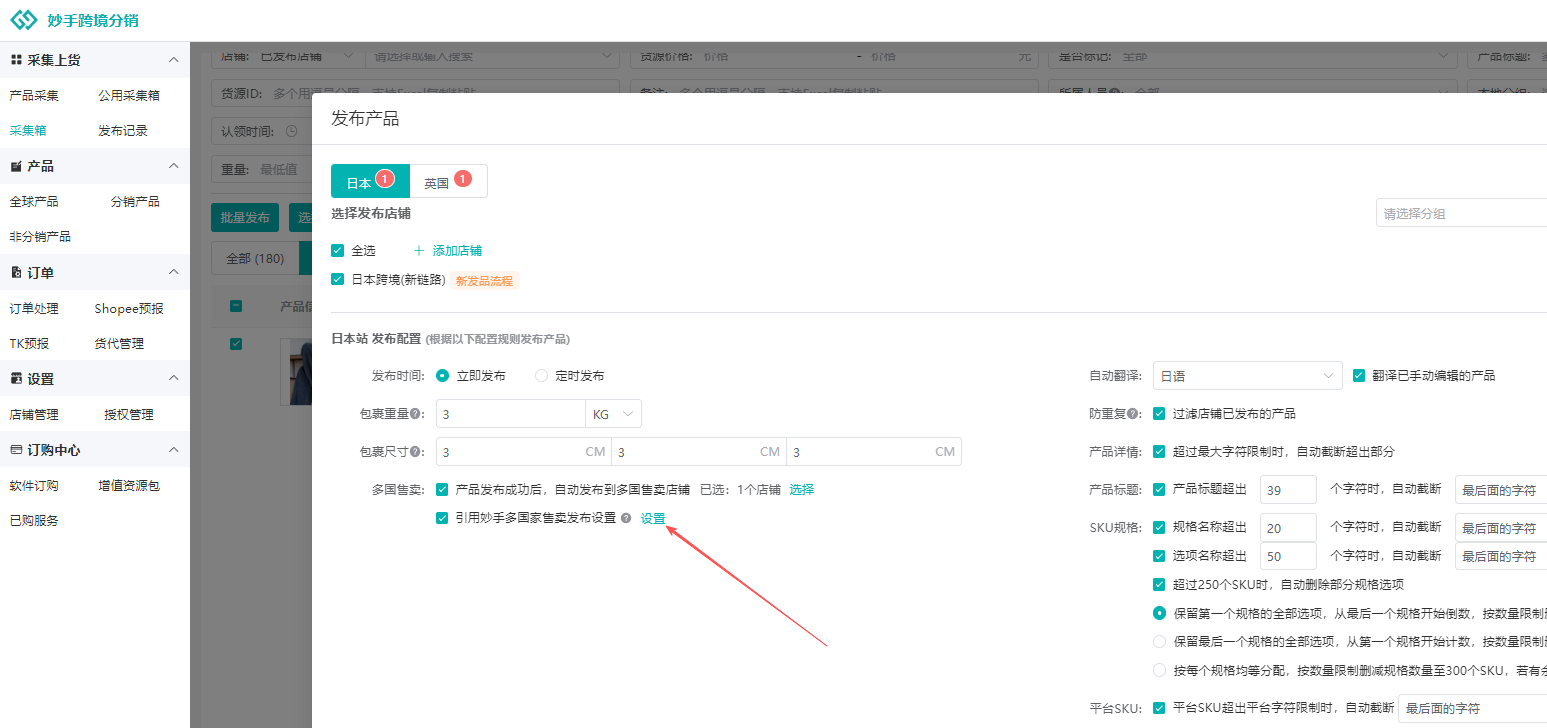Click the 包裹重量 value input field
Screen dimensions: 1547x728
(510, 414)
